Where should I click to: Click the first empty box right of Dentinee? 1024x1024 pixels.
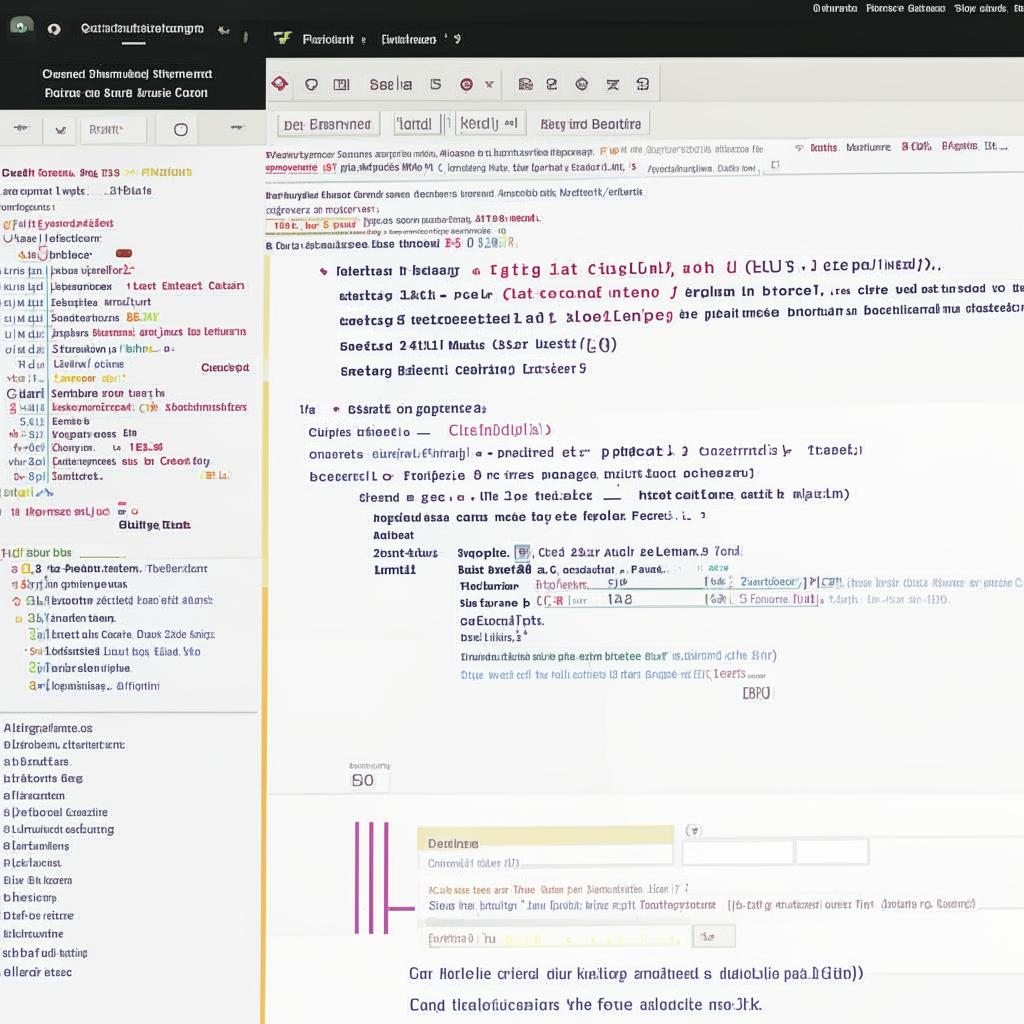click(737, 852)
